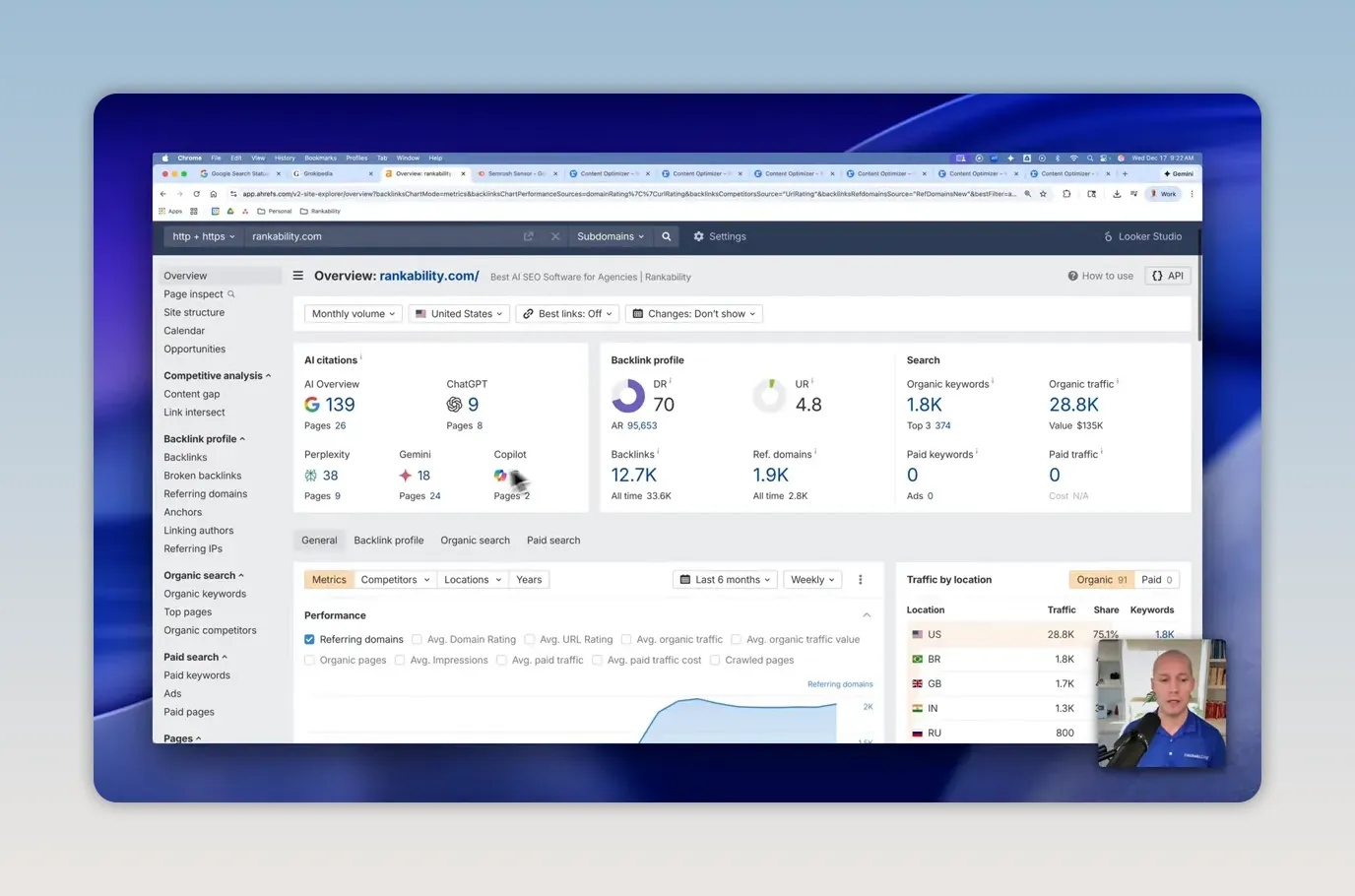Viewport: 1355px width, 896px height.
Task: Collapse the Performance section chevron
Action: pos(867,615)
